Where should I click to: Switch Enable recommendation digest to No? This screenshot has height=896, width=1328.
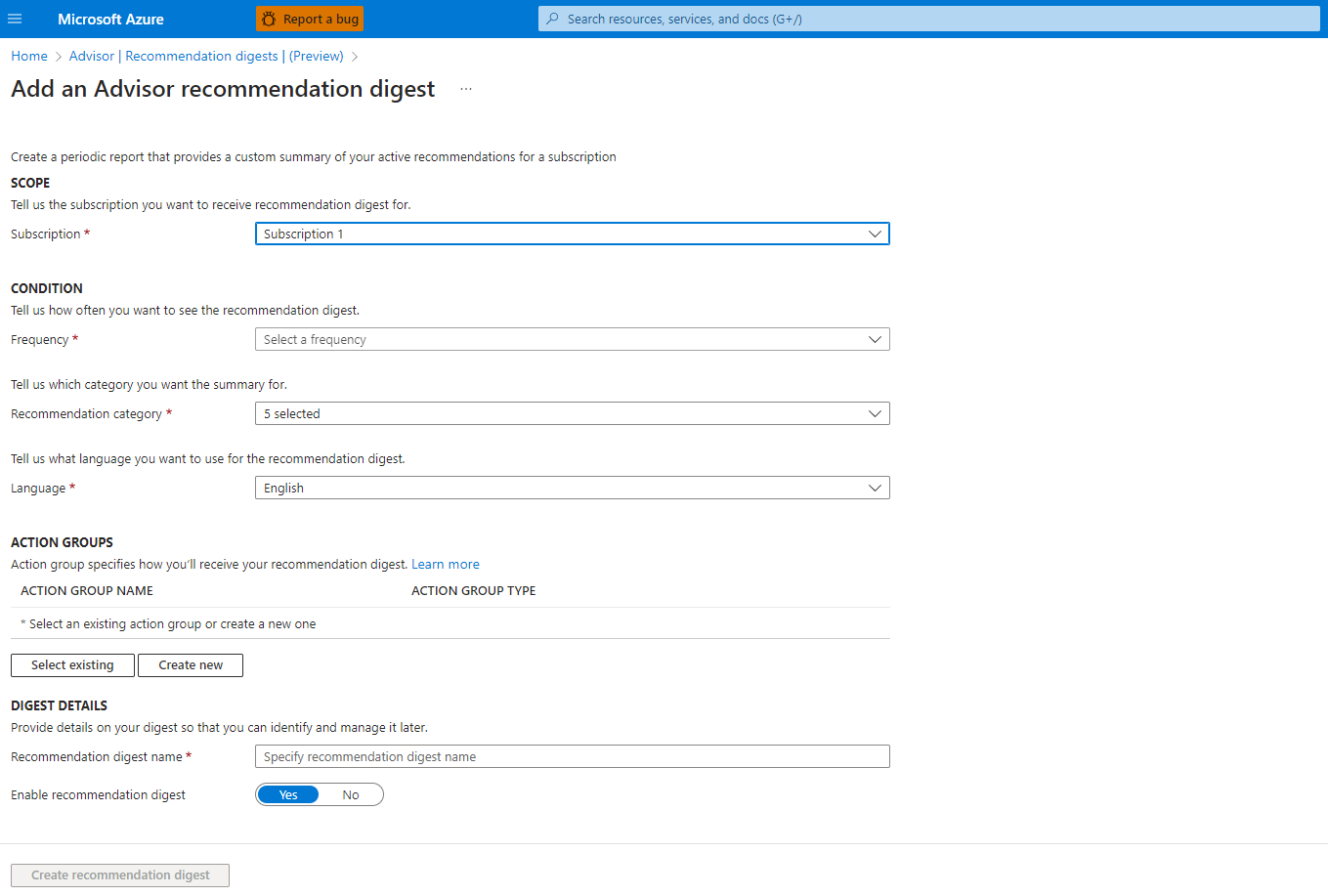(351, 794)
